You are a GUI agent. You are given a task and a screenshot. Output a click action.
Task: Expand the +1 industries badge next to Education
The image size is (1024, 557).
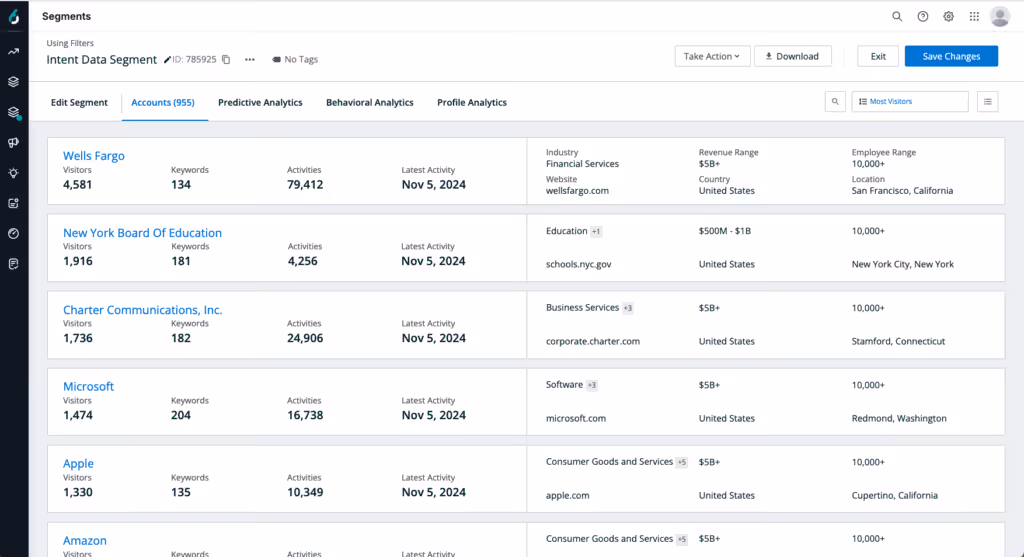[x=596, y=231]
